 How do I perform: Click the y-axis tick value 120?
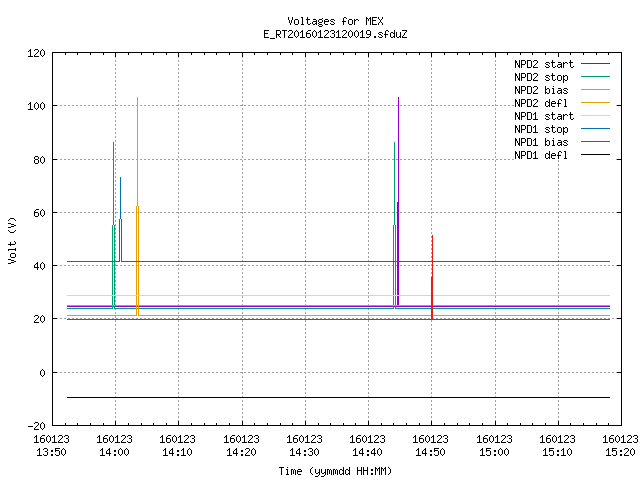point(36,53)
